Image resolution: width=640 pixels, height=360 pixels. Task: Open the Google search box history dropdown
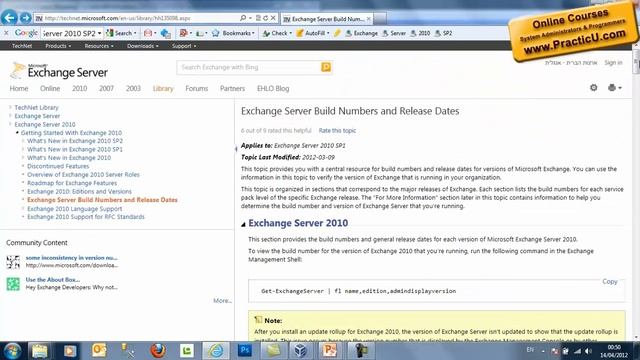point(99,33)
